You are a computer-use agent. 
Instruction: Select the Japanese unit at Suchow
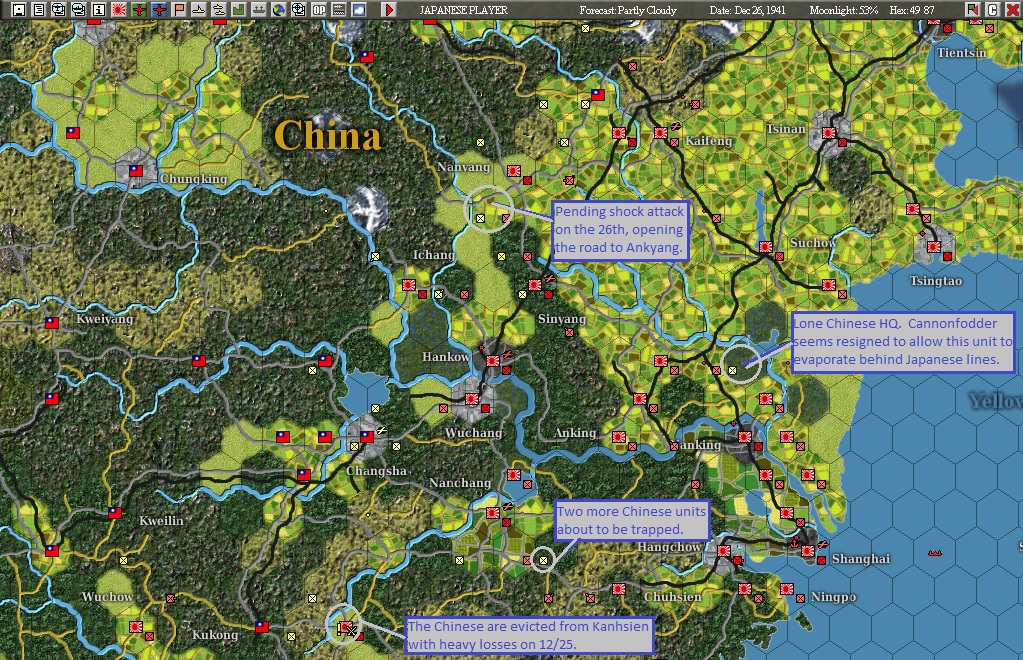tap(766, 247)
